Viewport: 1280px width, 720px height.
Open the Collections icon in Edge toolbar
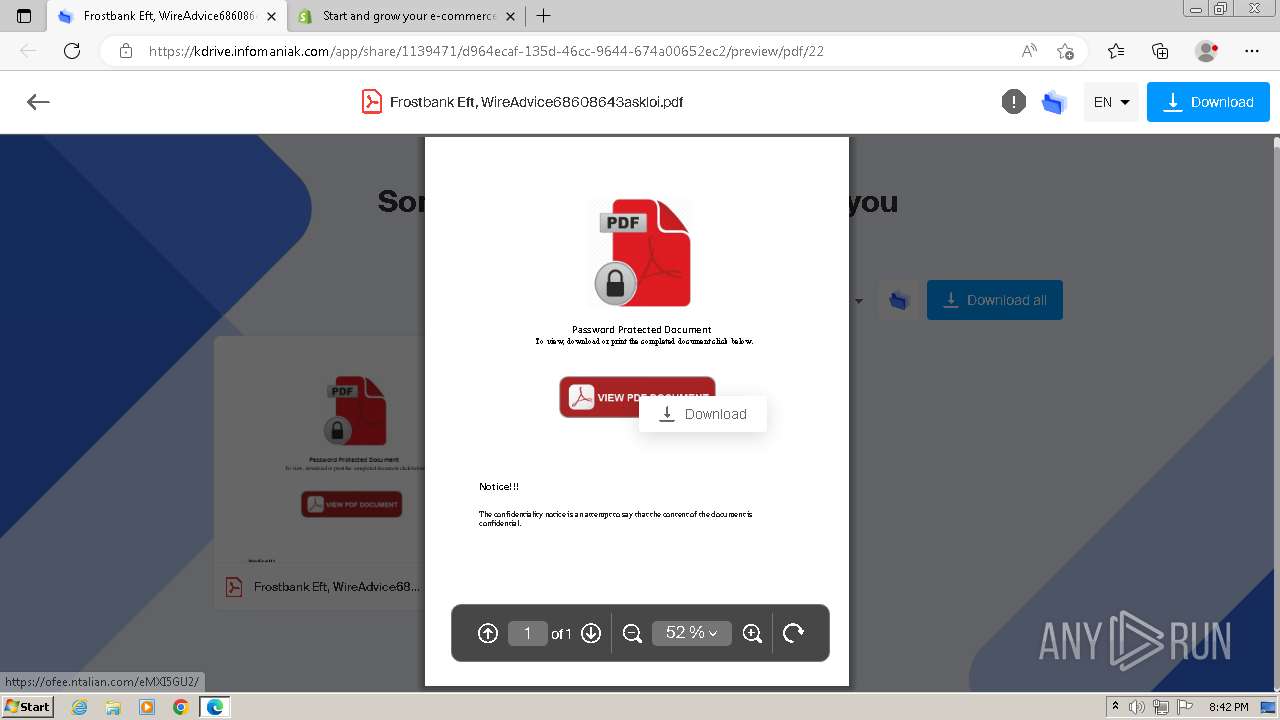1160,51
